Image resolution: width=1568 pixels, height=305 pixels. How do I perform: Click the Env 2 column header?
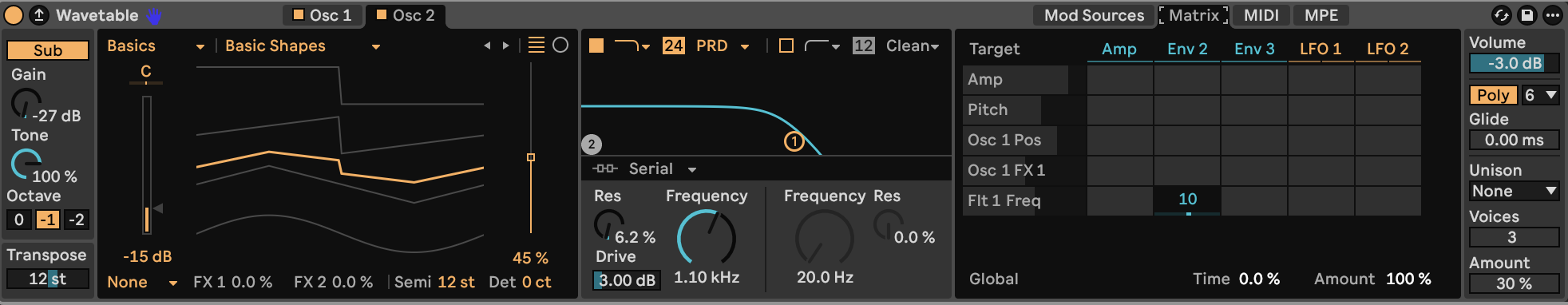click(1187, 49)
